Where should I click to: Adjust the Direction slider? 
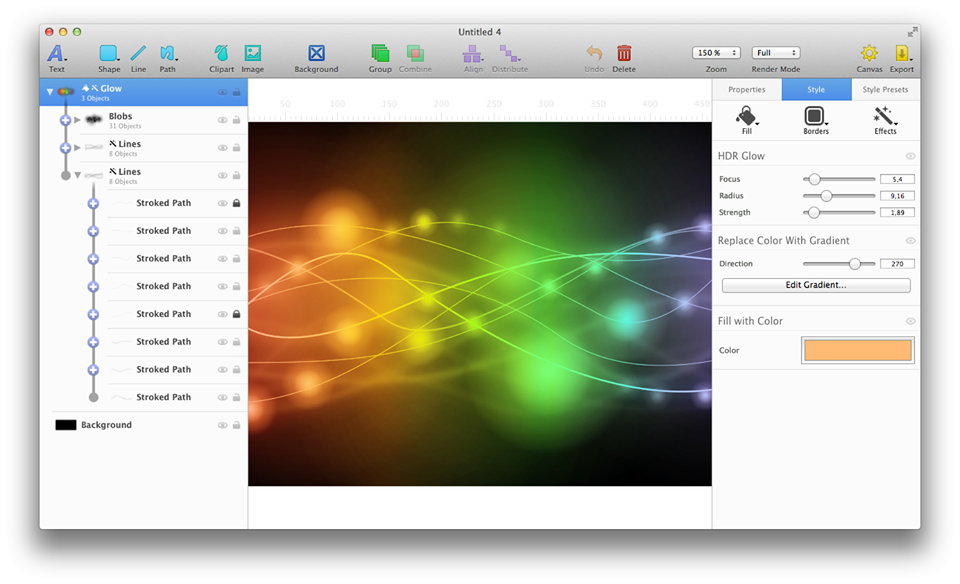coord(854,264)
